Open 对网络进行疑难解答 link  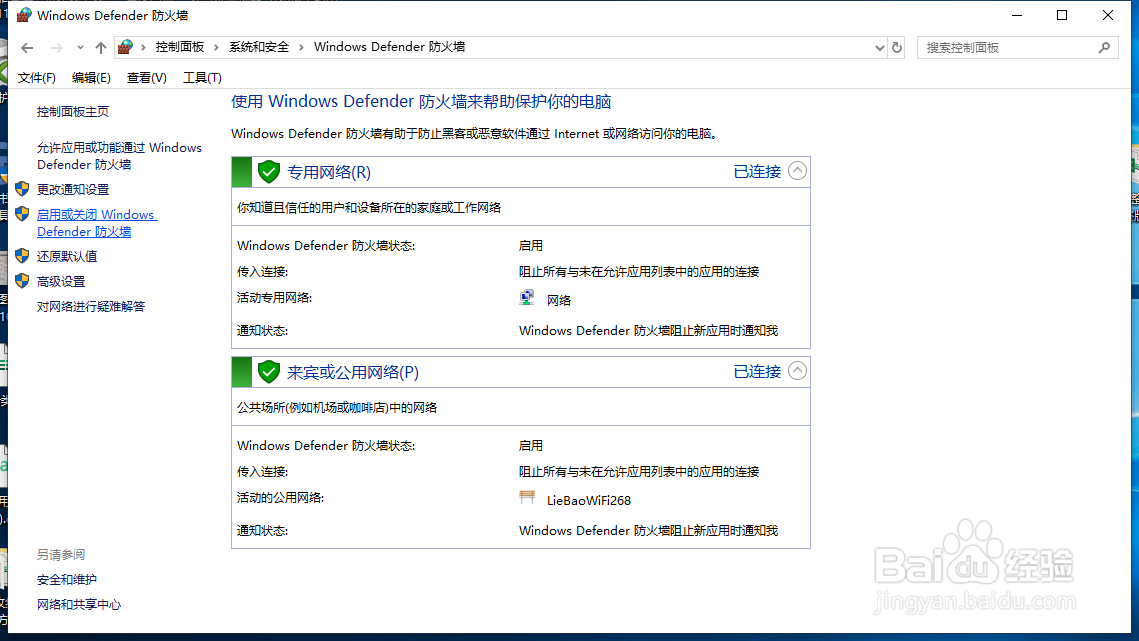pos(91,307)
